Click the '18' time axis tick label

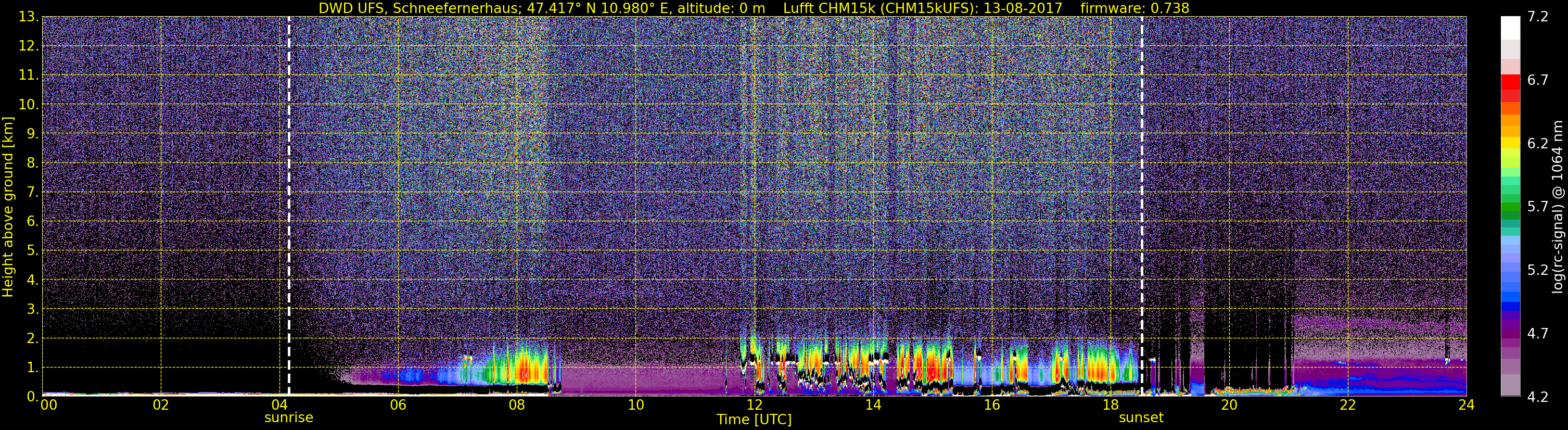[1110, 405]
